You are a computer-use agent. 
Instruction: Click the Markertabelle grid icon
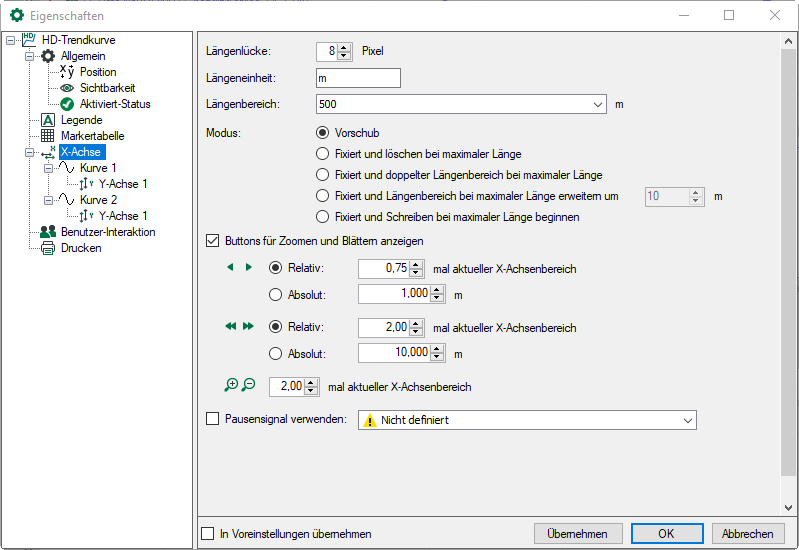click(47, 136)
